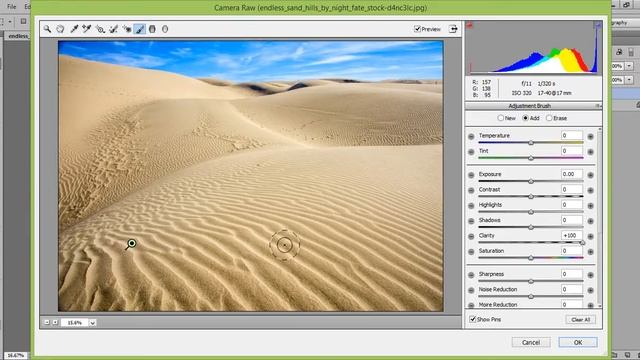Decrease Exposure with its minus icon

(x=471, y=175)
